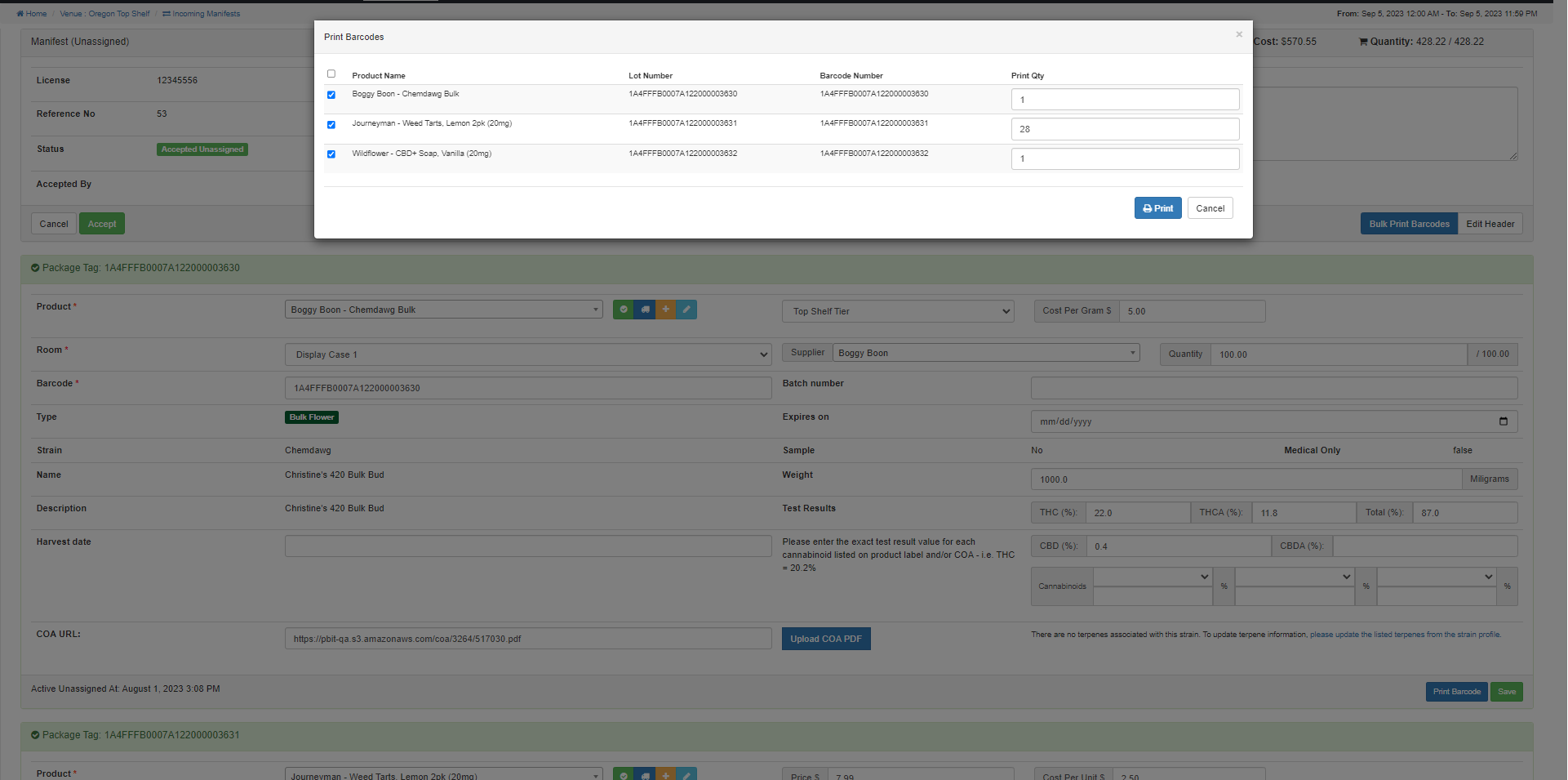Edit the THCA (%) value field
The height and width of the screenshot is (780, 1568).
point(1304,513)
